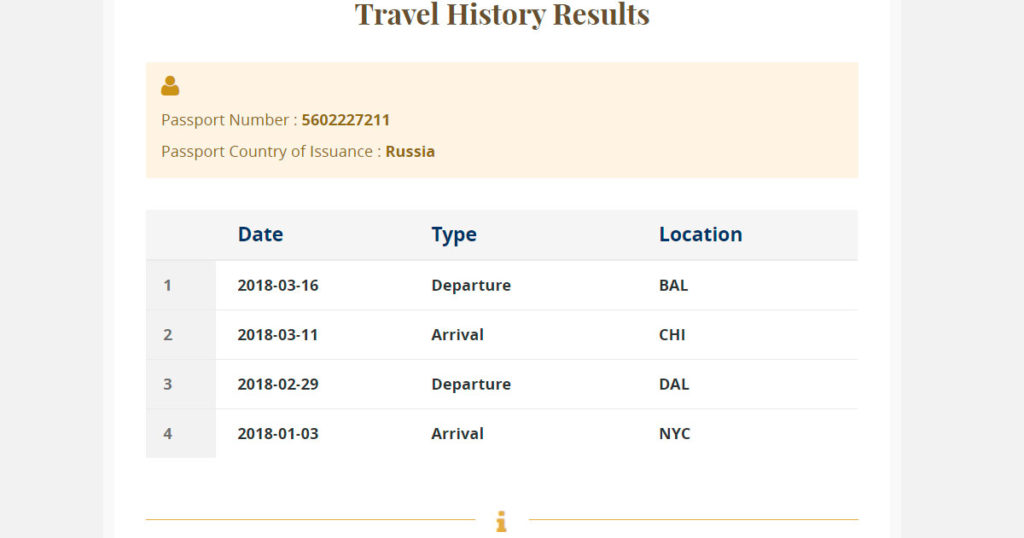Viewport: 1024px width, 538px height.
Task: Click the DAL location cell
Action: (674, 384)
